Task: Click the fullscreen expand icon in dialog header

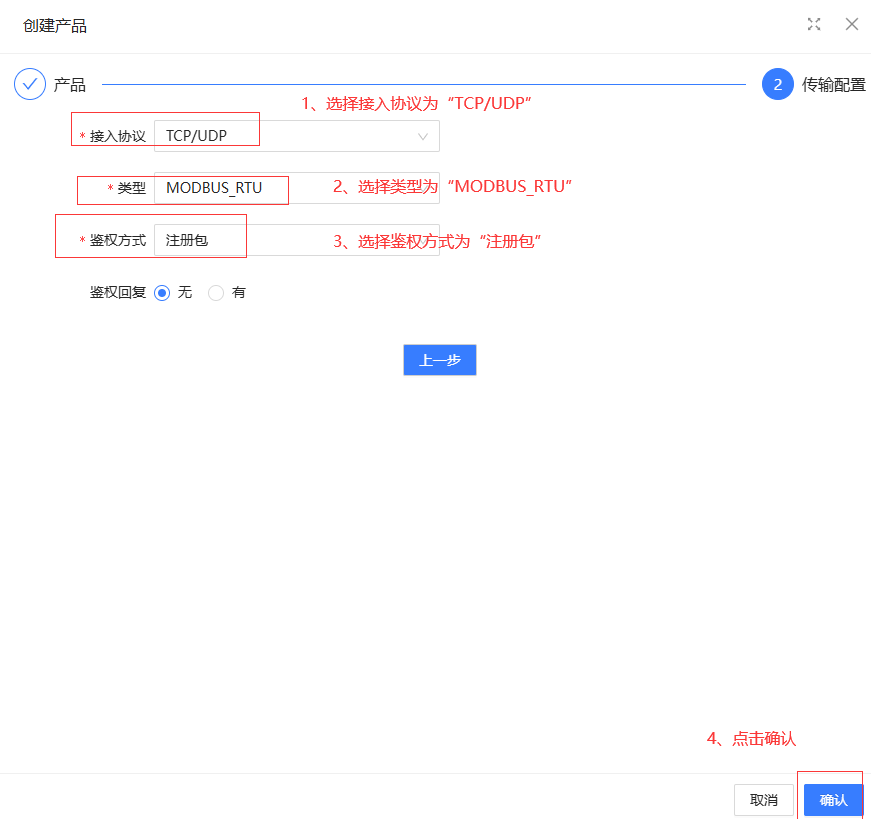Action: click(814, 24)
